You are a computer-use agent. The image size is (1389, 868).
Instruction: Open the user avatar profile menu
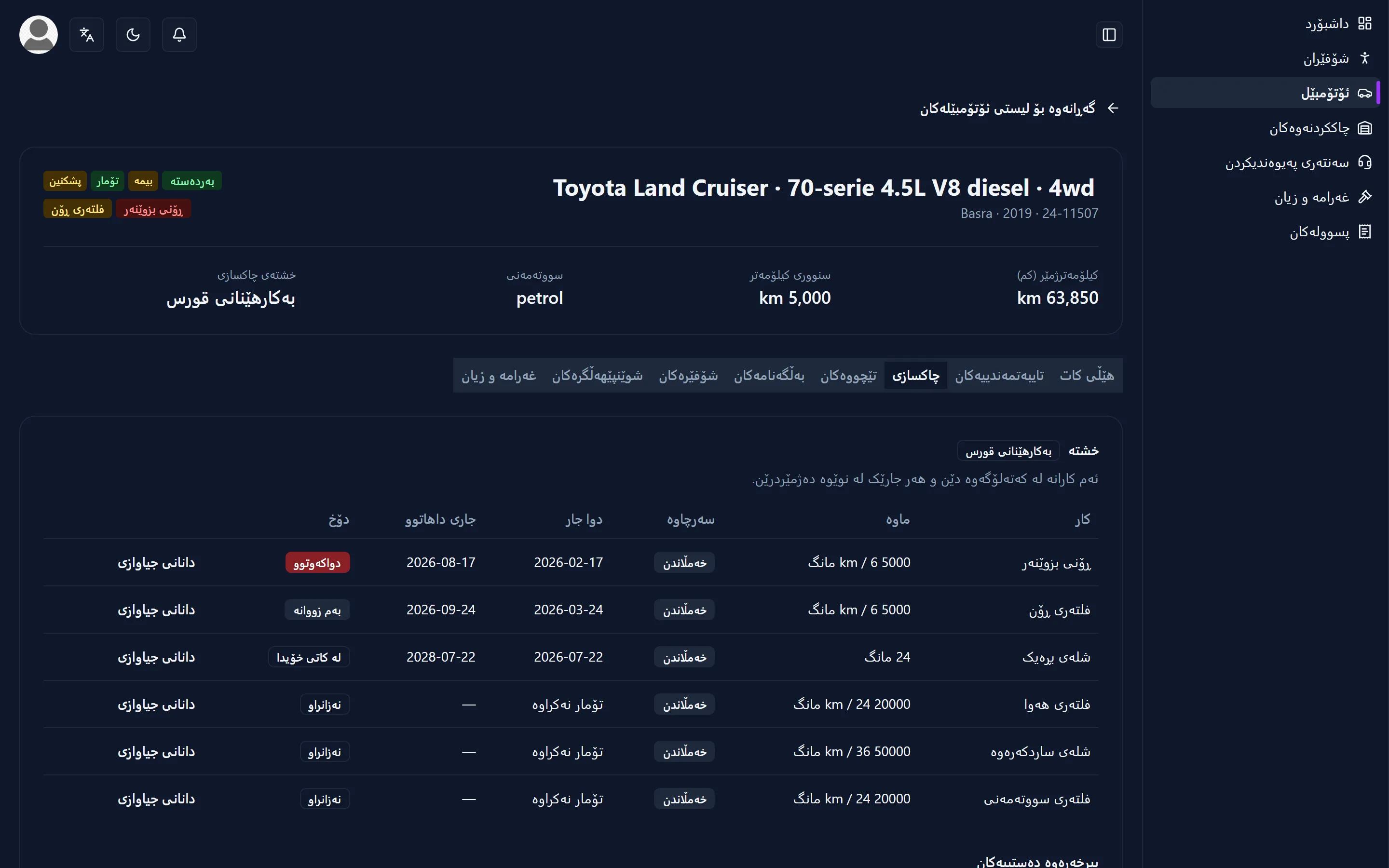point(39,34)
